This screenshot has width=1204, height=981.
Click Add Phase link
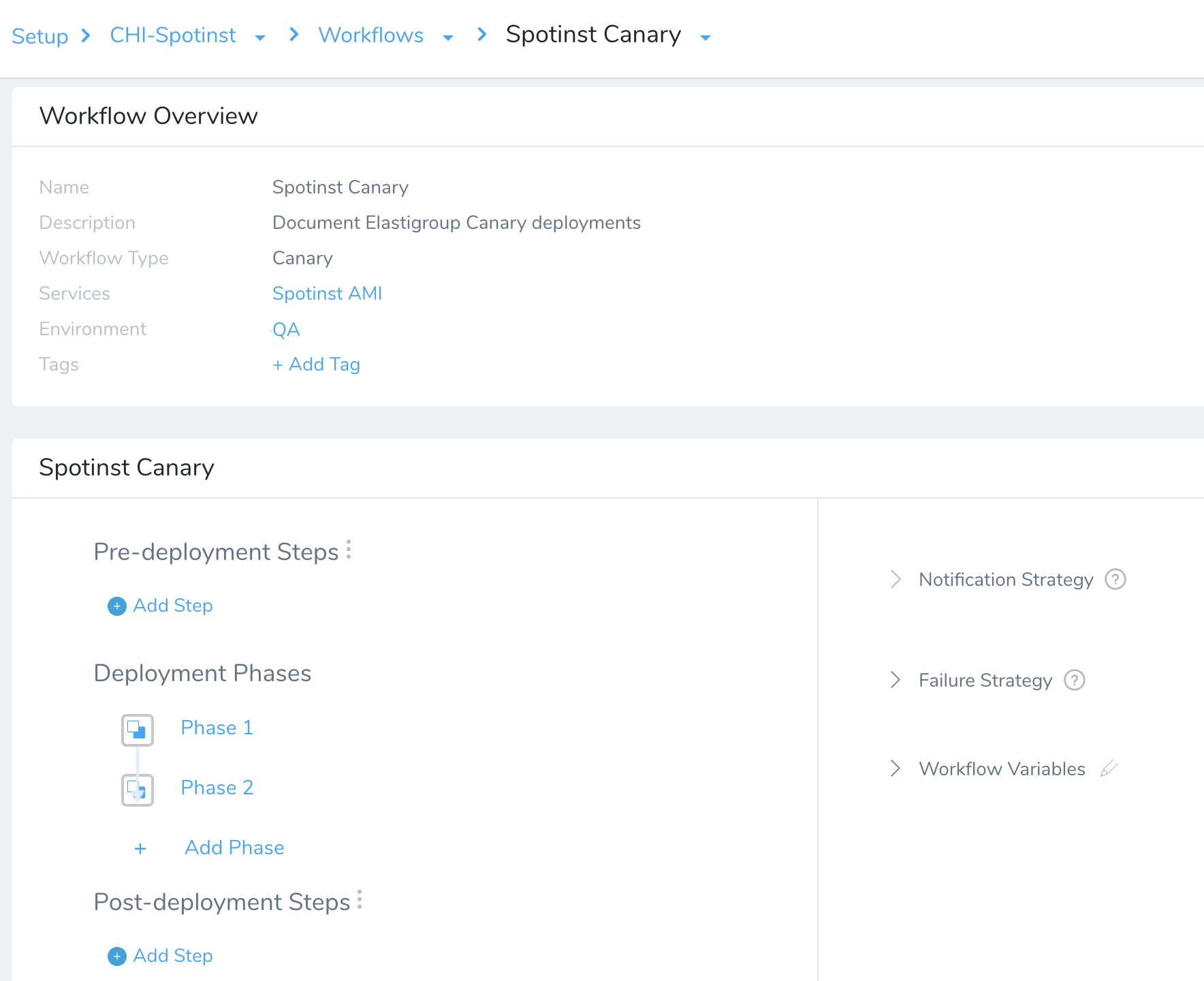[234, 847]
